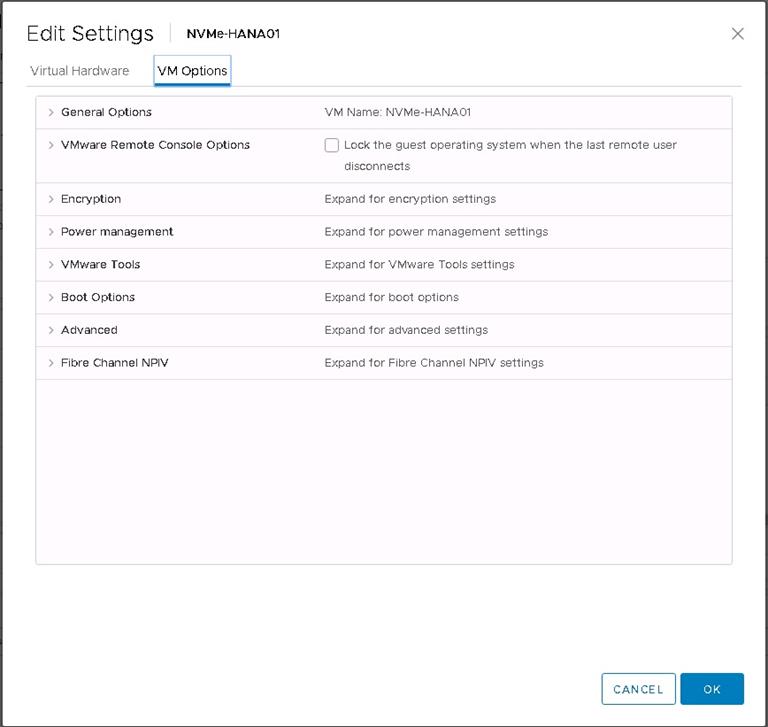Screen dimensions: 768x727
Task: Click the General Options label
Action: (x=106, y=112)
